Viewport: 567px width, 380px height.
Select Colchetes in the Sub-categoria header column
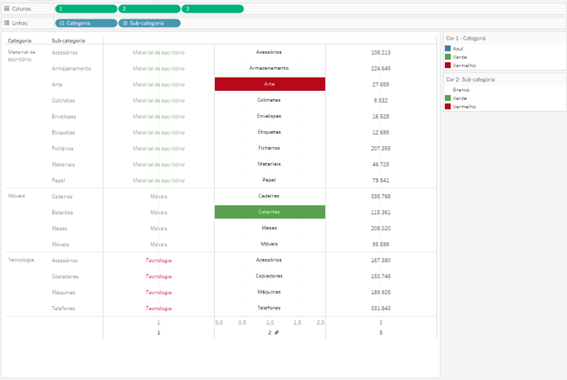click(63, 101)
